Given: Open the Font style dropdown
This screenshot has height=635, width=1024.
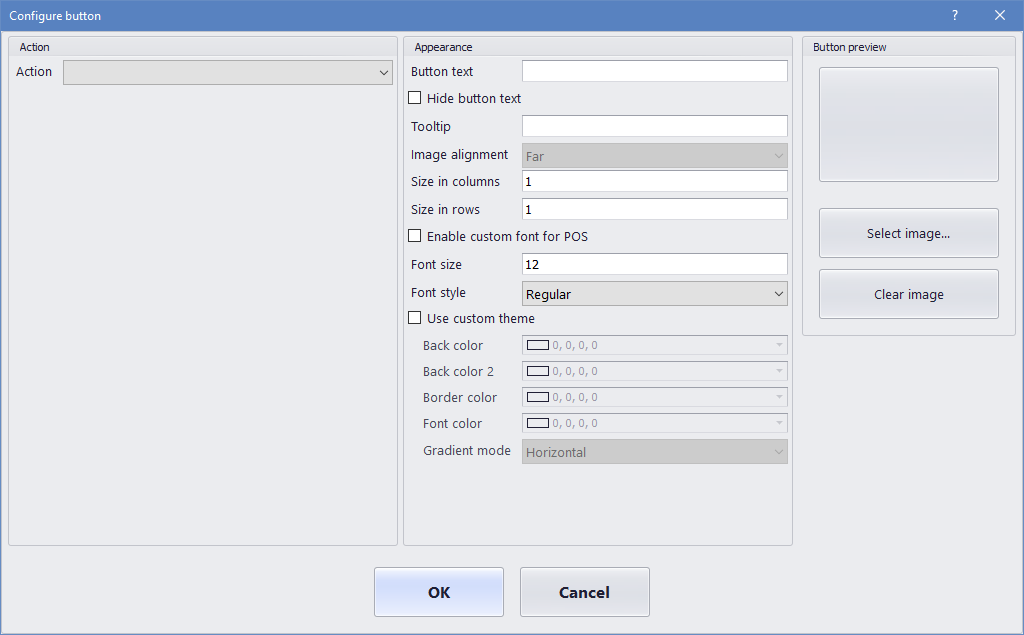Looking at the screenshot, I should point(778,292).
